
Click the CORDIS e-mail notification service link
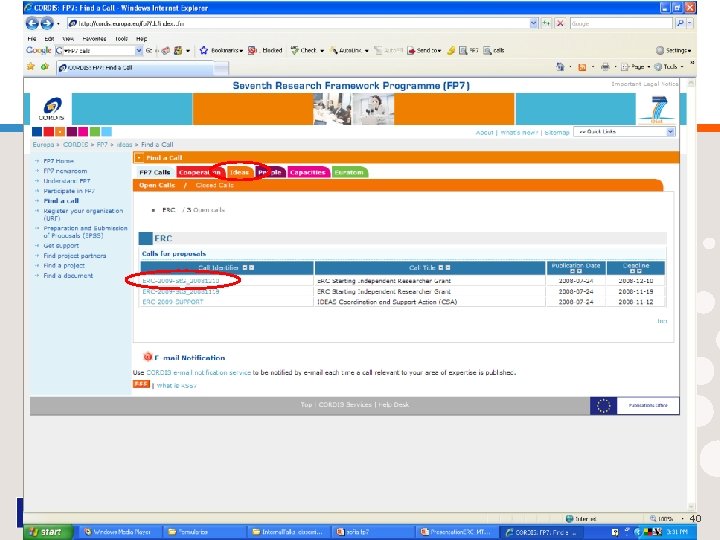[x=198, y=372]
